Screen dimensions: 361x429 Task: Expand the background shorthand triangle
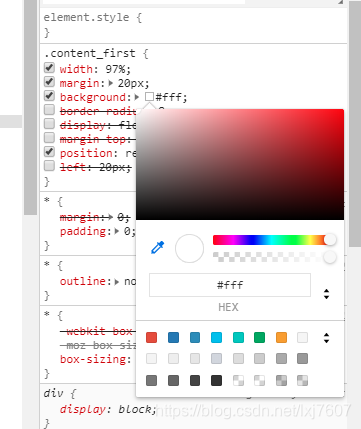(x=137, y=97)
